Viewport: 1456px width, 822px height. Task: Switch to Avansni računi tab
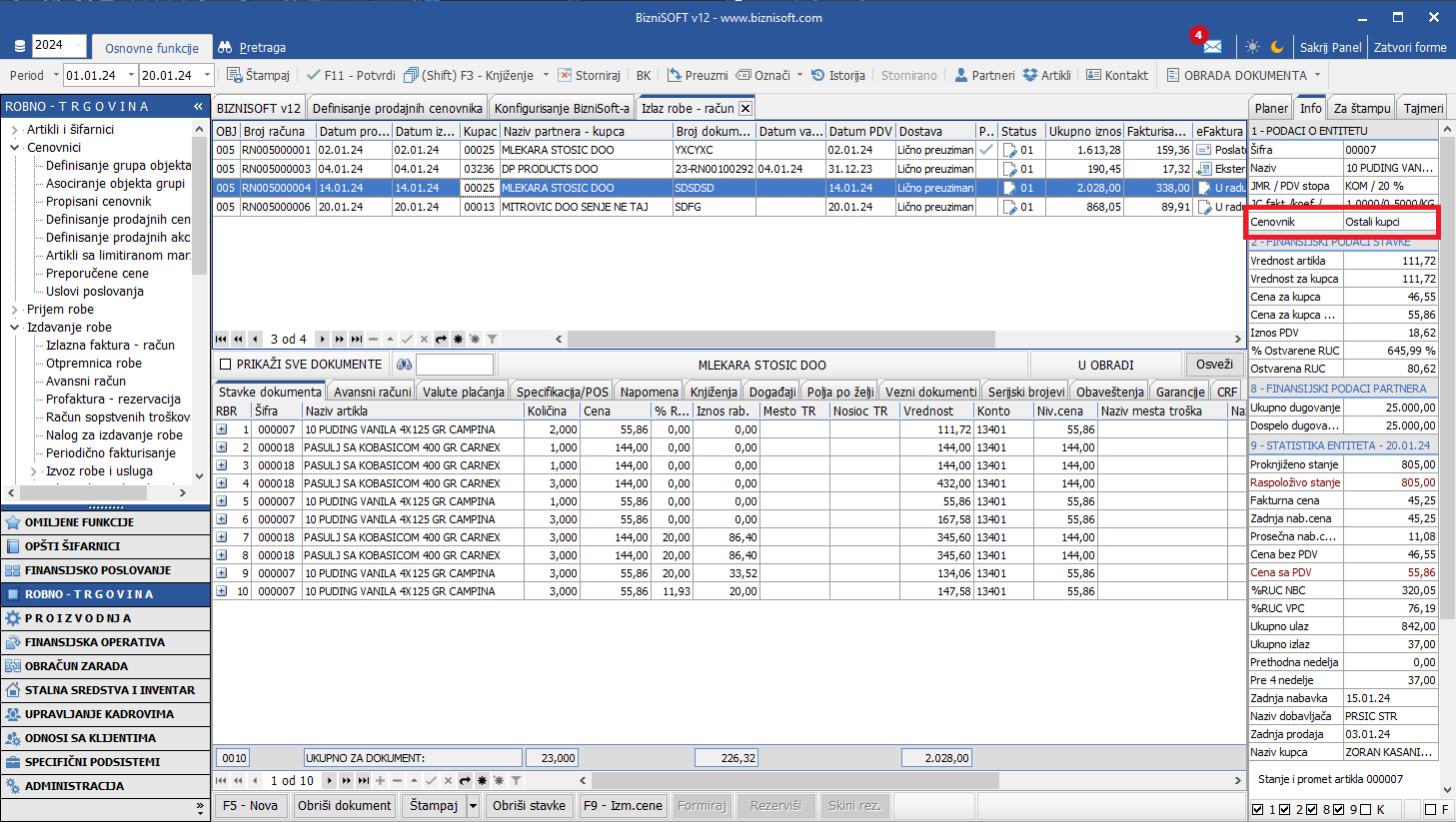click(371, 392)
